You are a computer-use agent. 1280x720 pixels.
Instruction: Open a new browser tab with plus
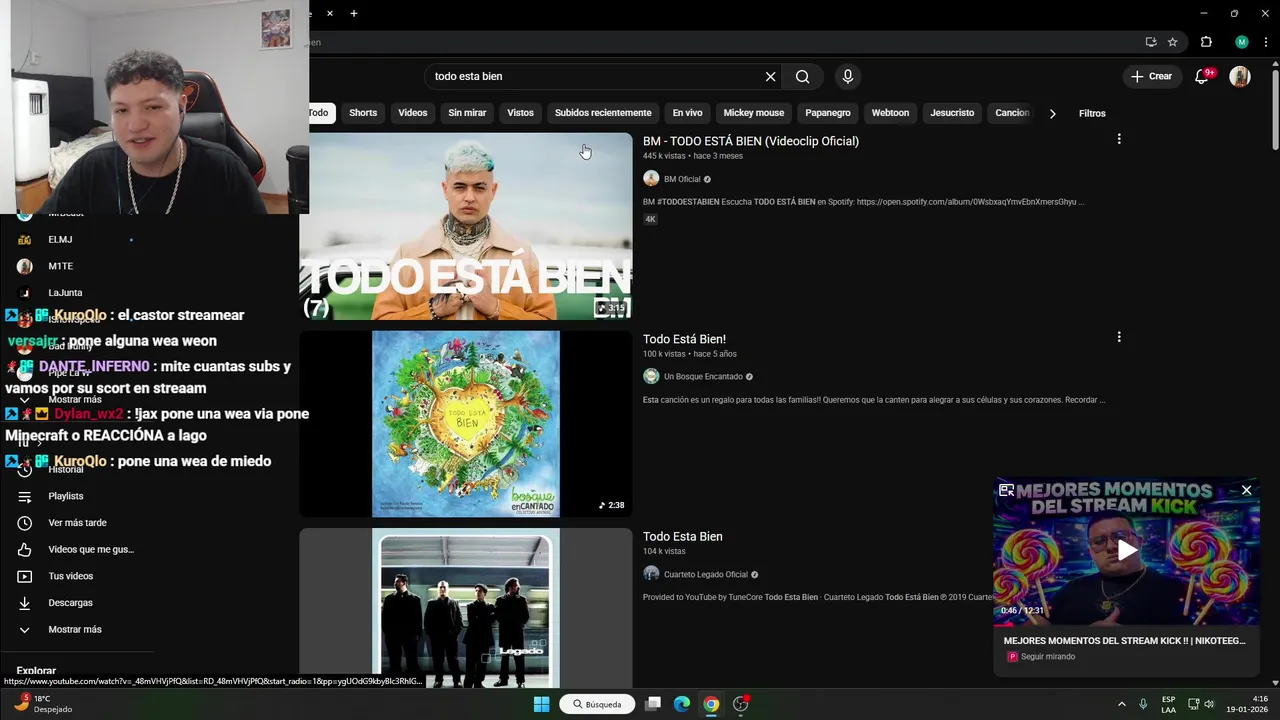354,13
